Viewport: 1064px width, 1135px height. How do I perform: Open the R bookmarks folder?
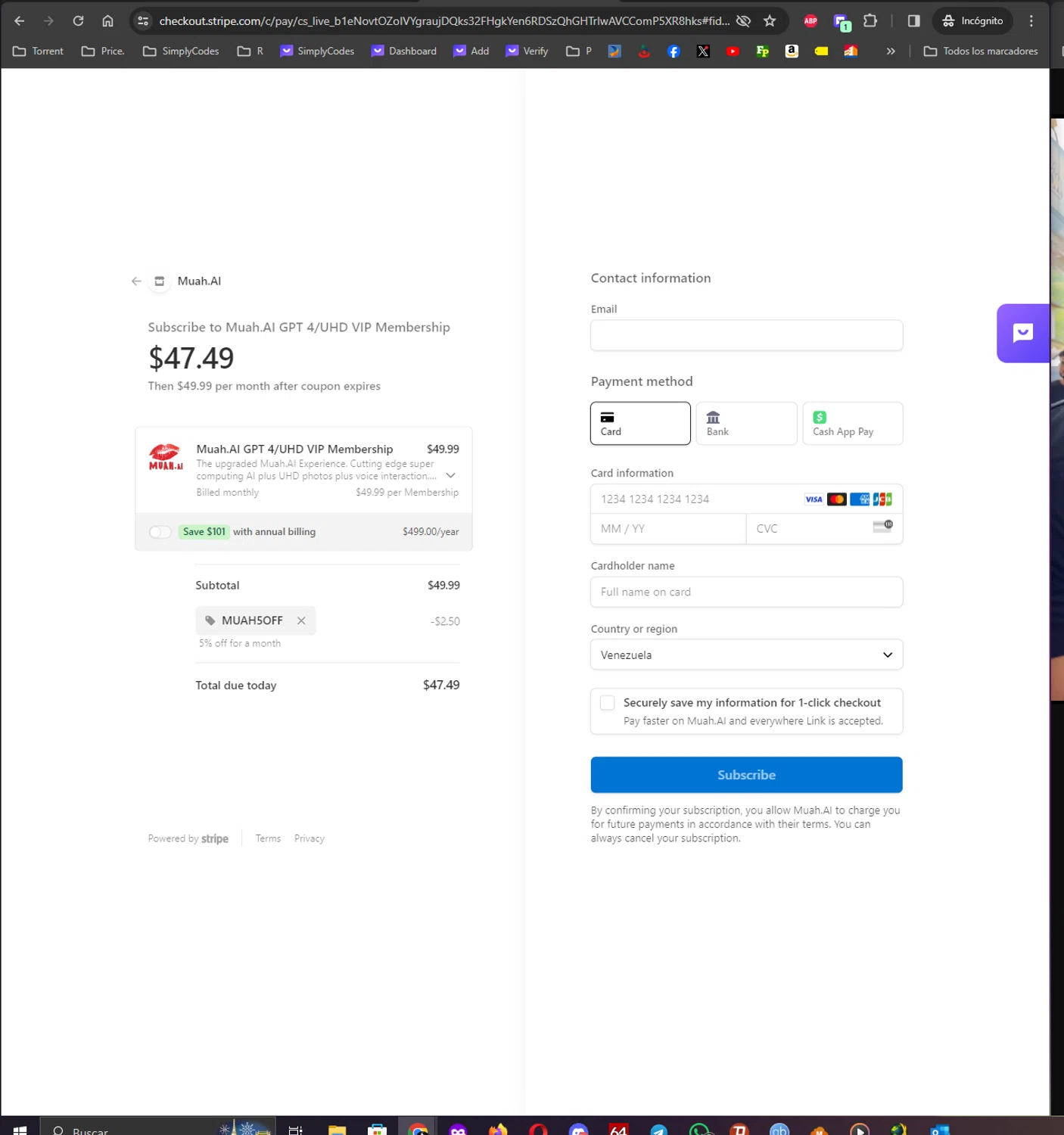tap(250, 51)
